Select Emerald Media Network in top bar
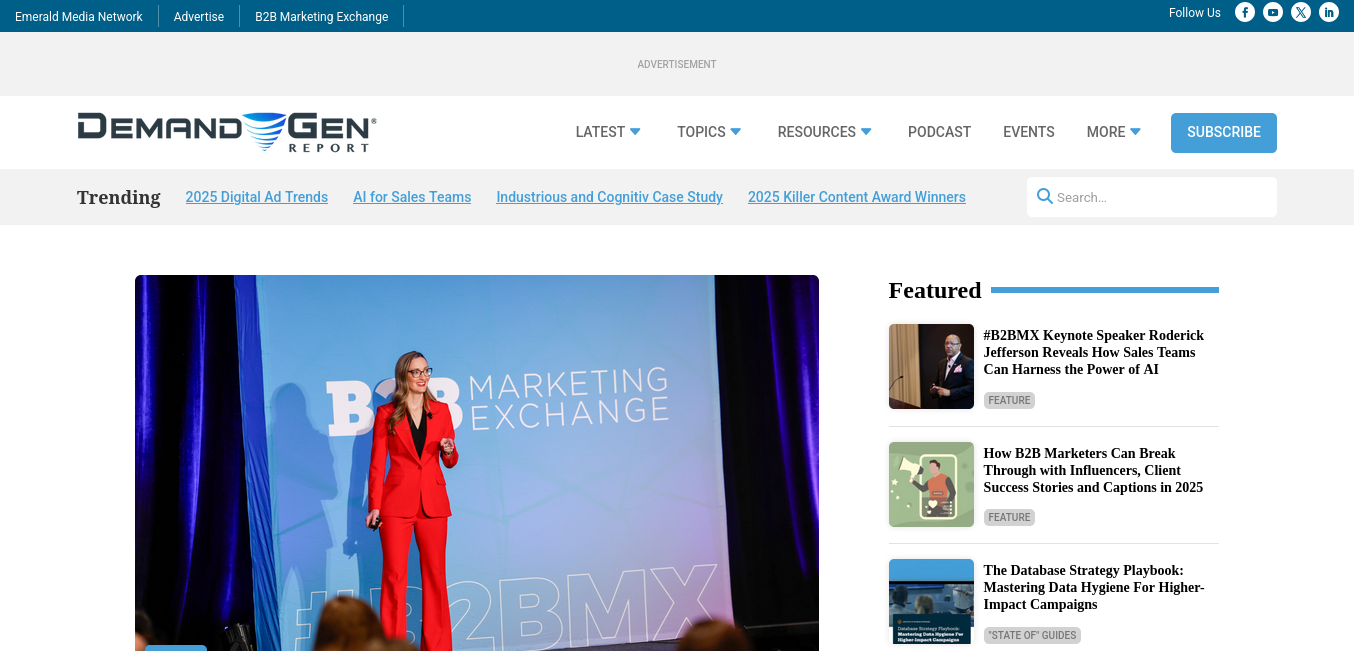This screenshot has width=1366, height=651. tap(79, 16)
